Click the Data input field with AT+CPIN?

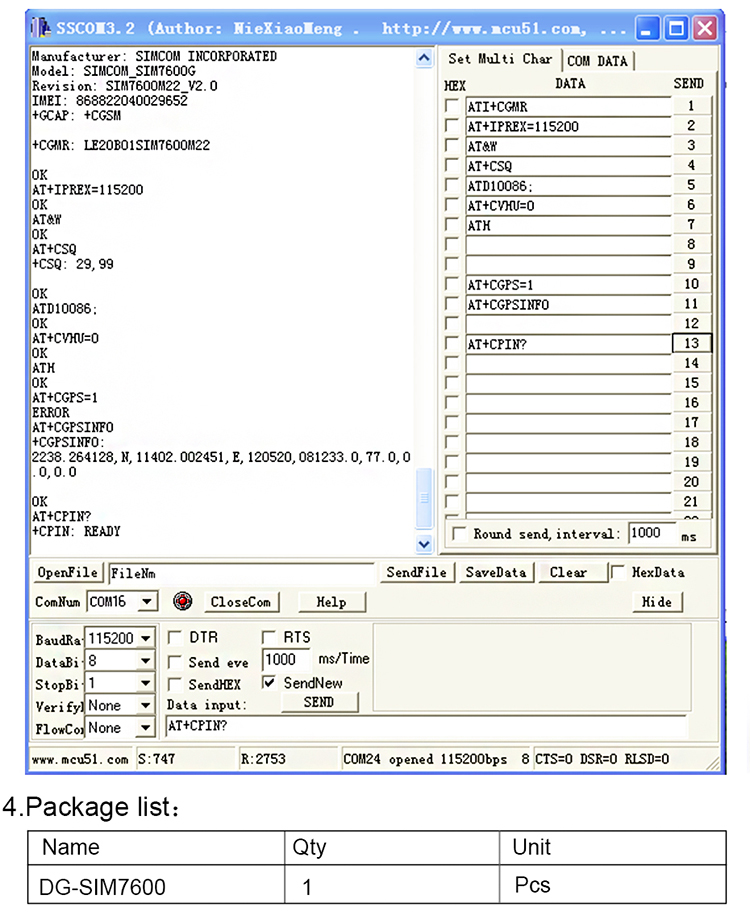425,726
